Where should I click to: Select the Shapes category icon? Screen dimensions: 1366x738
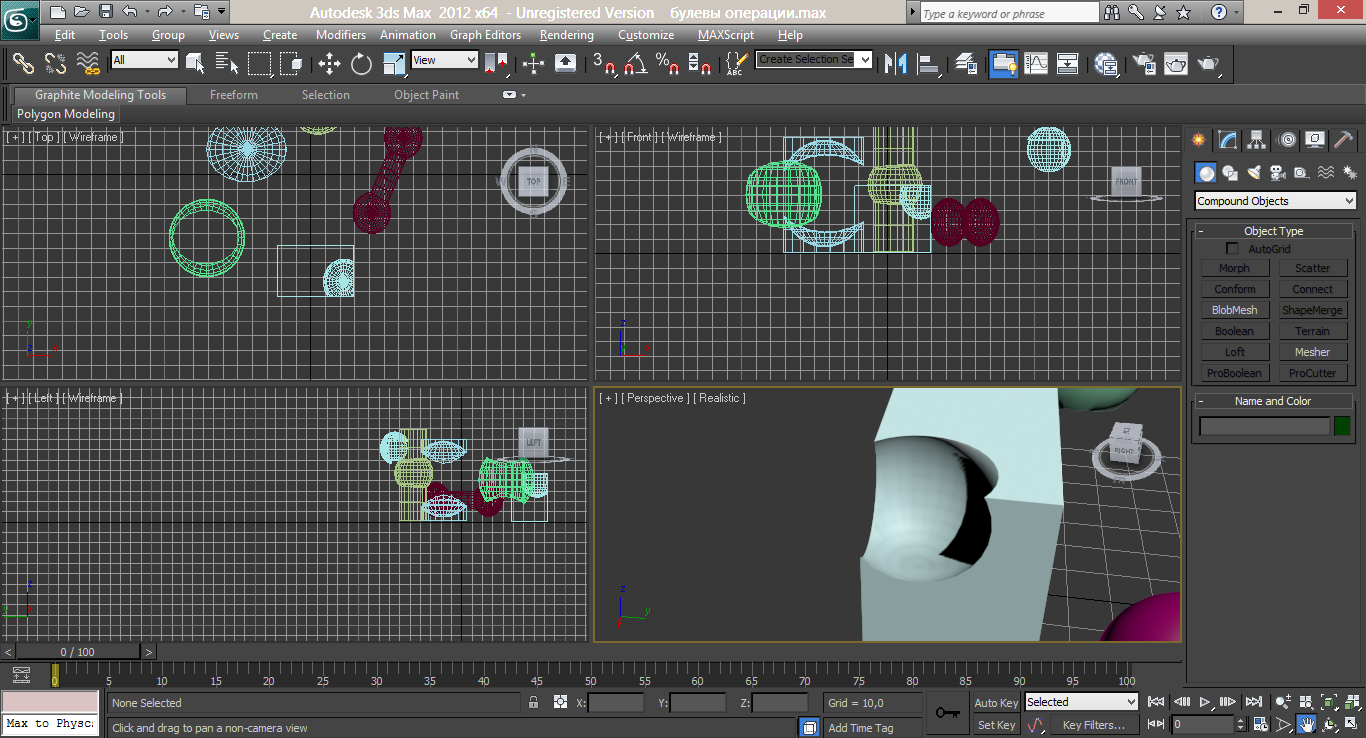click(x=1230, y=173)
